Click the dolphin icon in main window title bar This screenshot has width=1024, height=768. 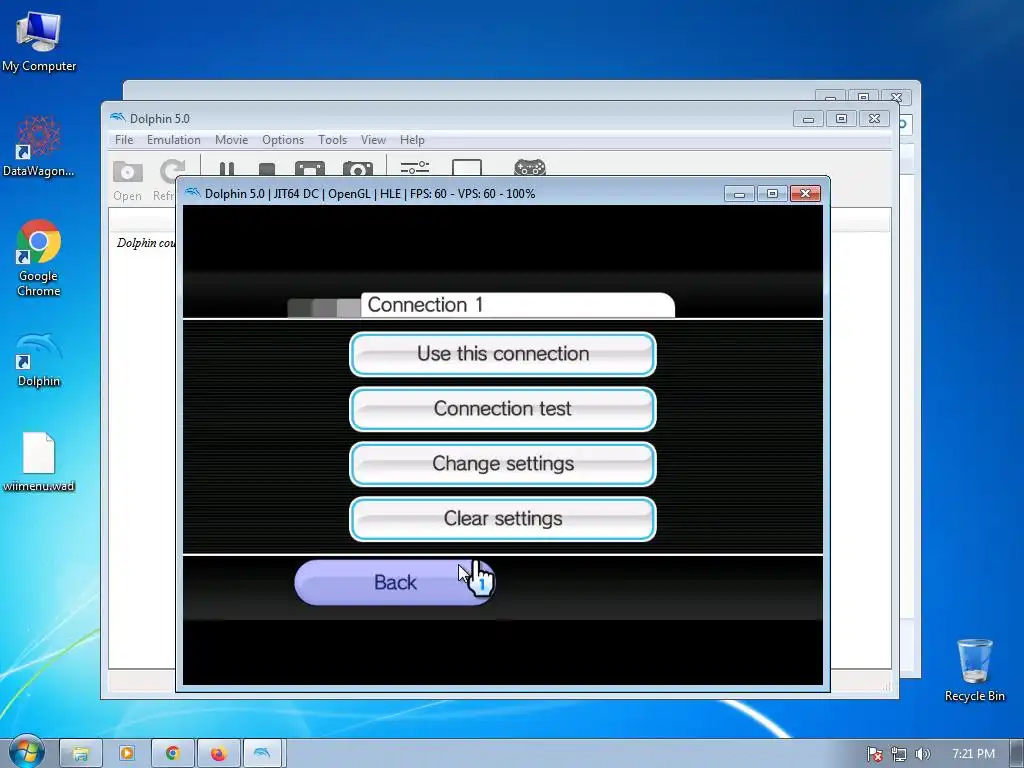pyautogui.click(x=118, y=118)
